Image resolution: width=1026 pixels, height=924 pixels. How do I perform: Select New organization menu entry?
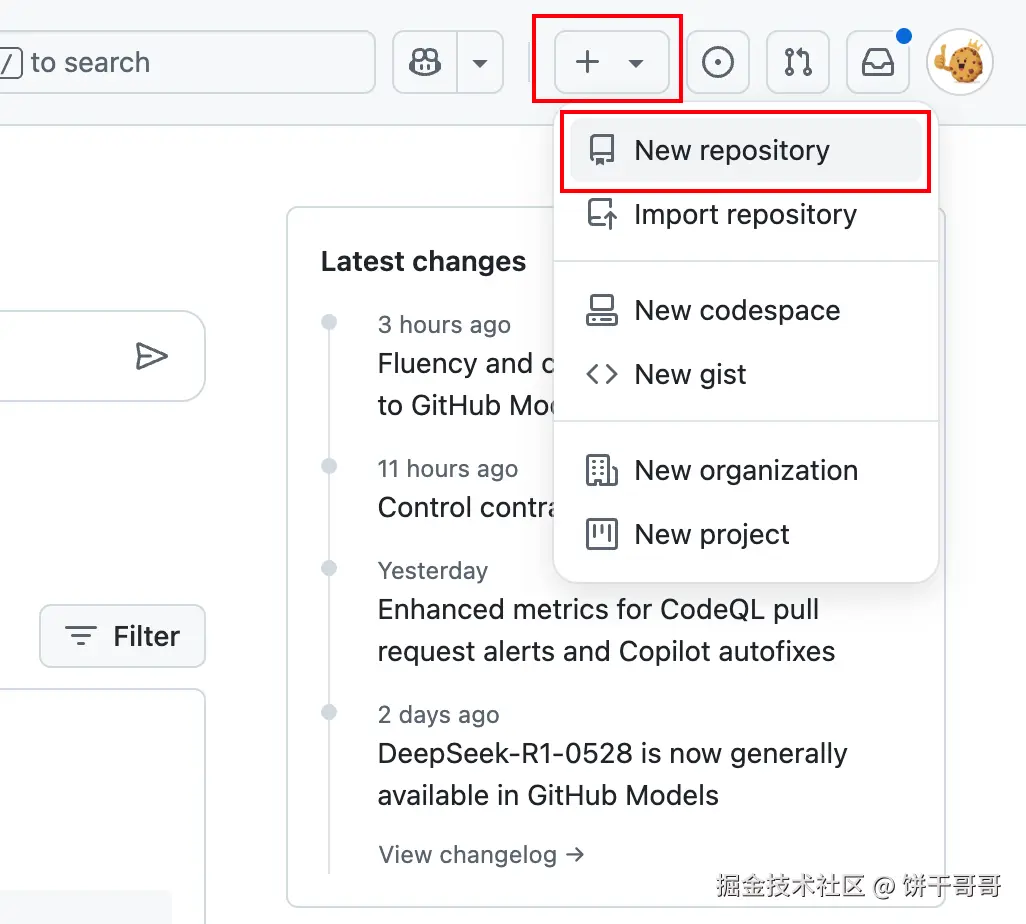point(746,471)
